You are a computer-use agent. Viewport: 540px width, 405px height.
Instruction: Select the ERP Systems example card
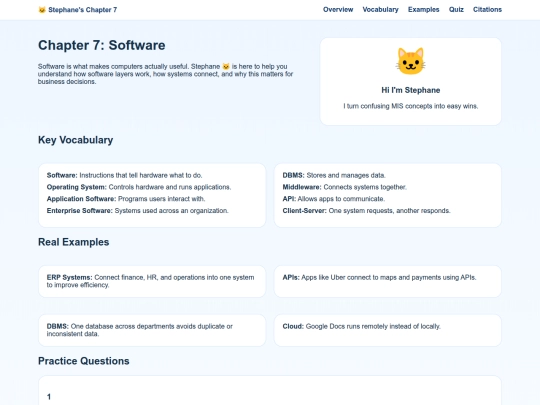pos(152,281)
